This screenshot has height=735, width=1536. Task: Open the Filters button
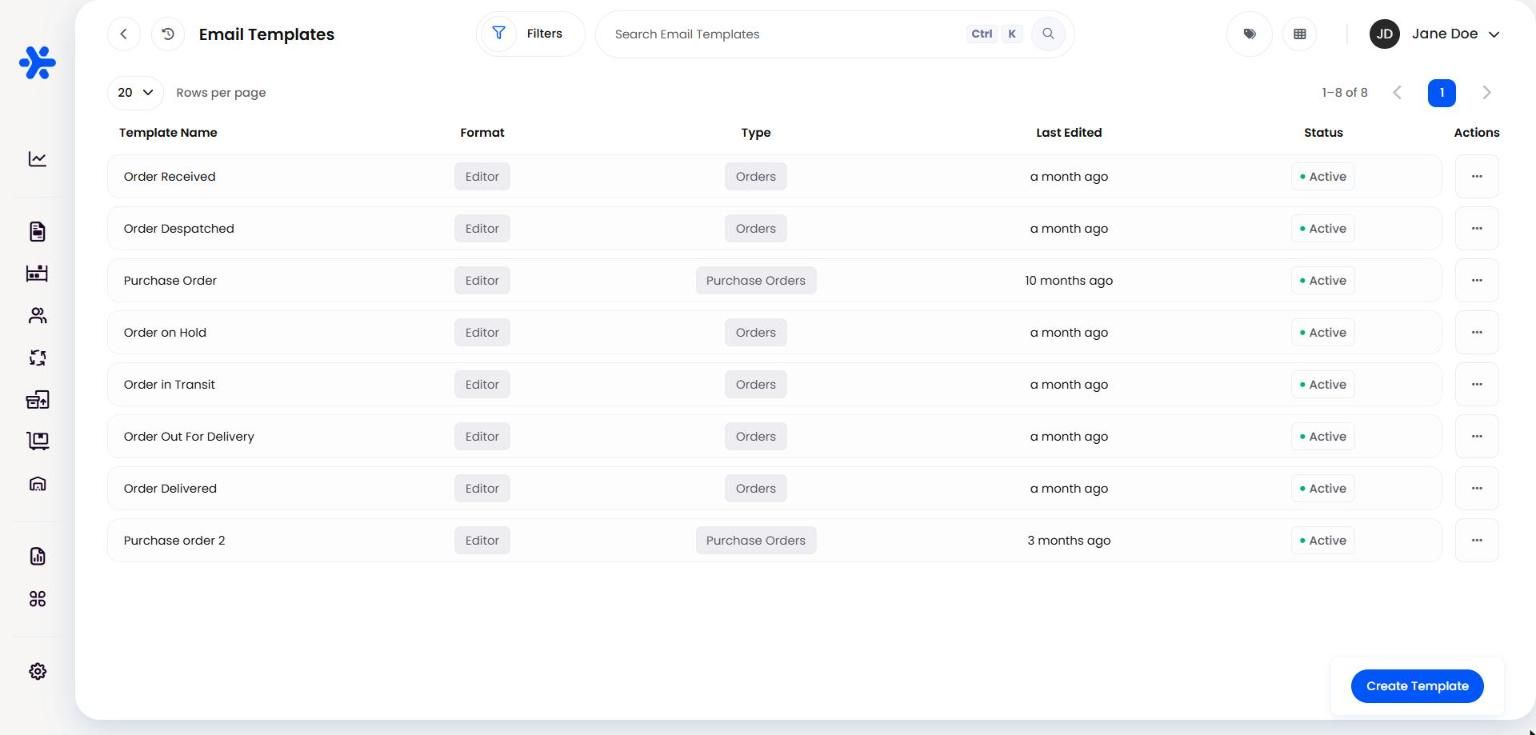pyautogui.click(x=530, y=34)
